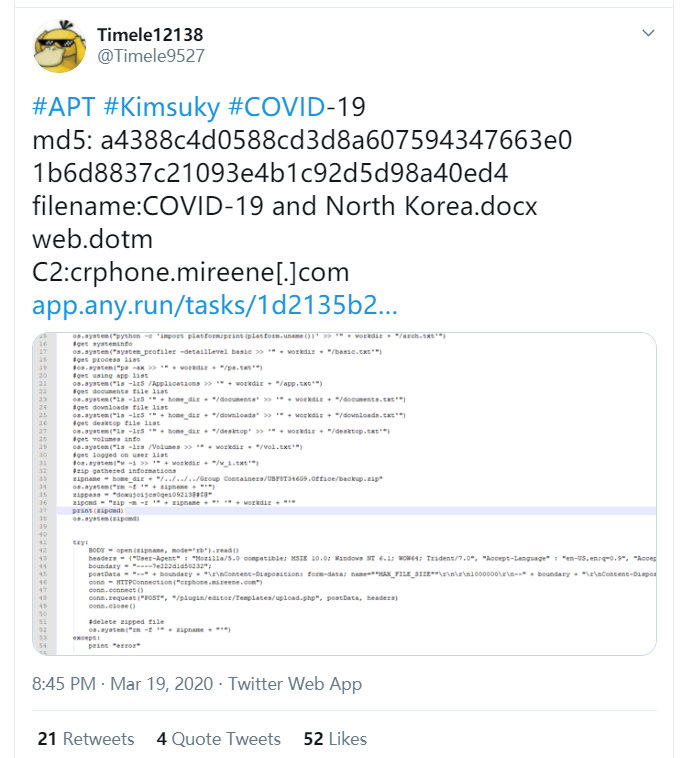View the 4 Quote Tweets list

(x=218, y=739)
